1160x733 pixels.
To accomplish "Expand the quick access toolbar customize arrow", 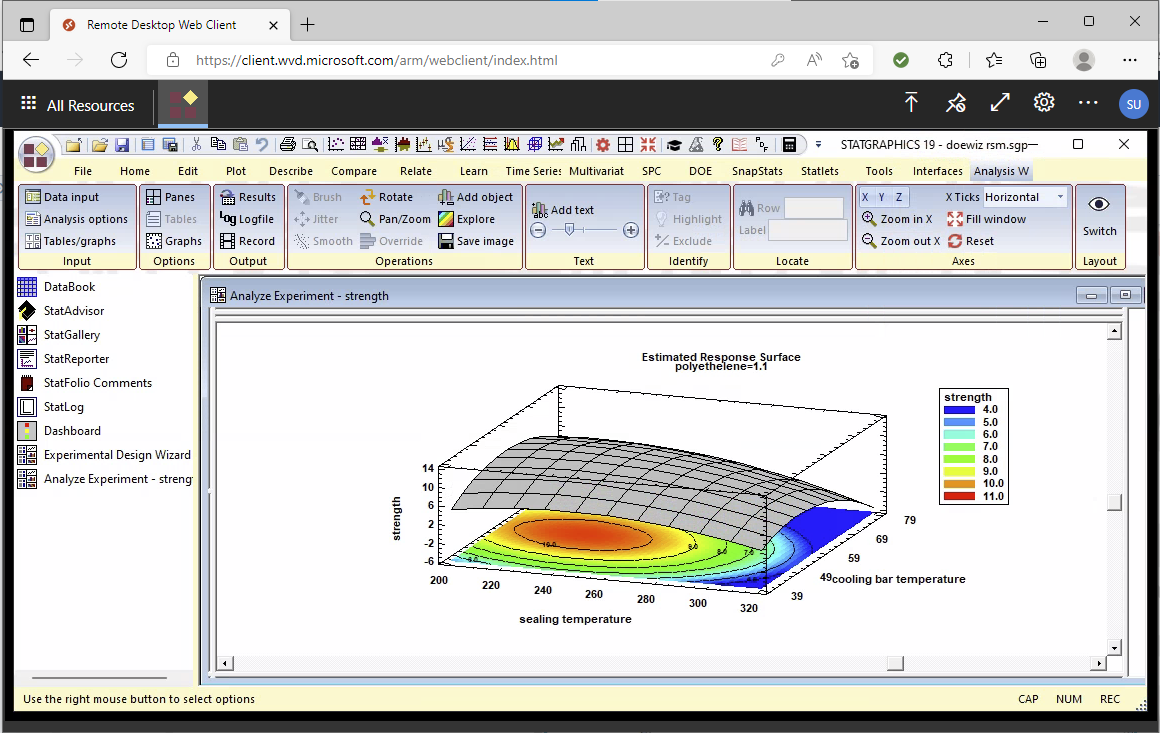I will [x=818, y=144].
